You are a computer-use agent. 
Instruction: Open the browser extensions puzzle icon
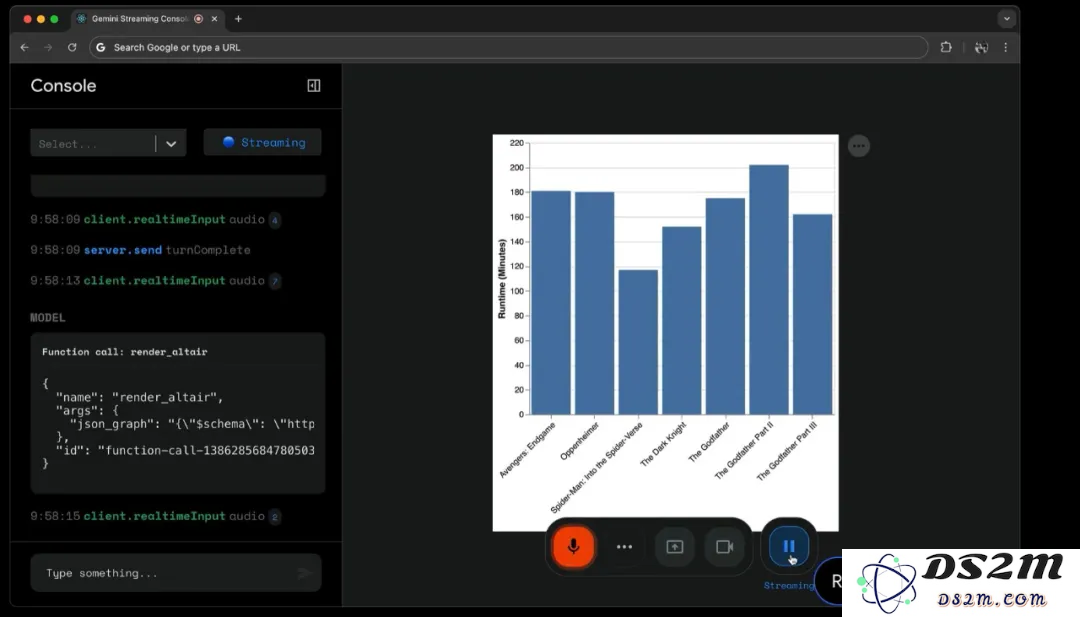tap(946, 48)
